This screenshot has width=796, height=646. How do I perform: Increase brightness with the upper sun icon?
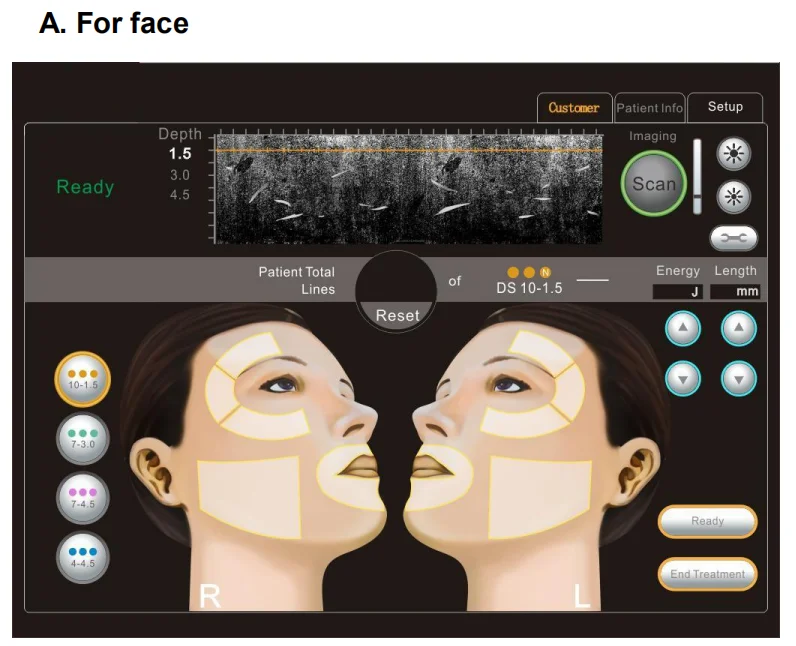pos(734,153)
